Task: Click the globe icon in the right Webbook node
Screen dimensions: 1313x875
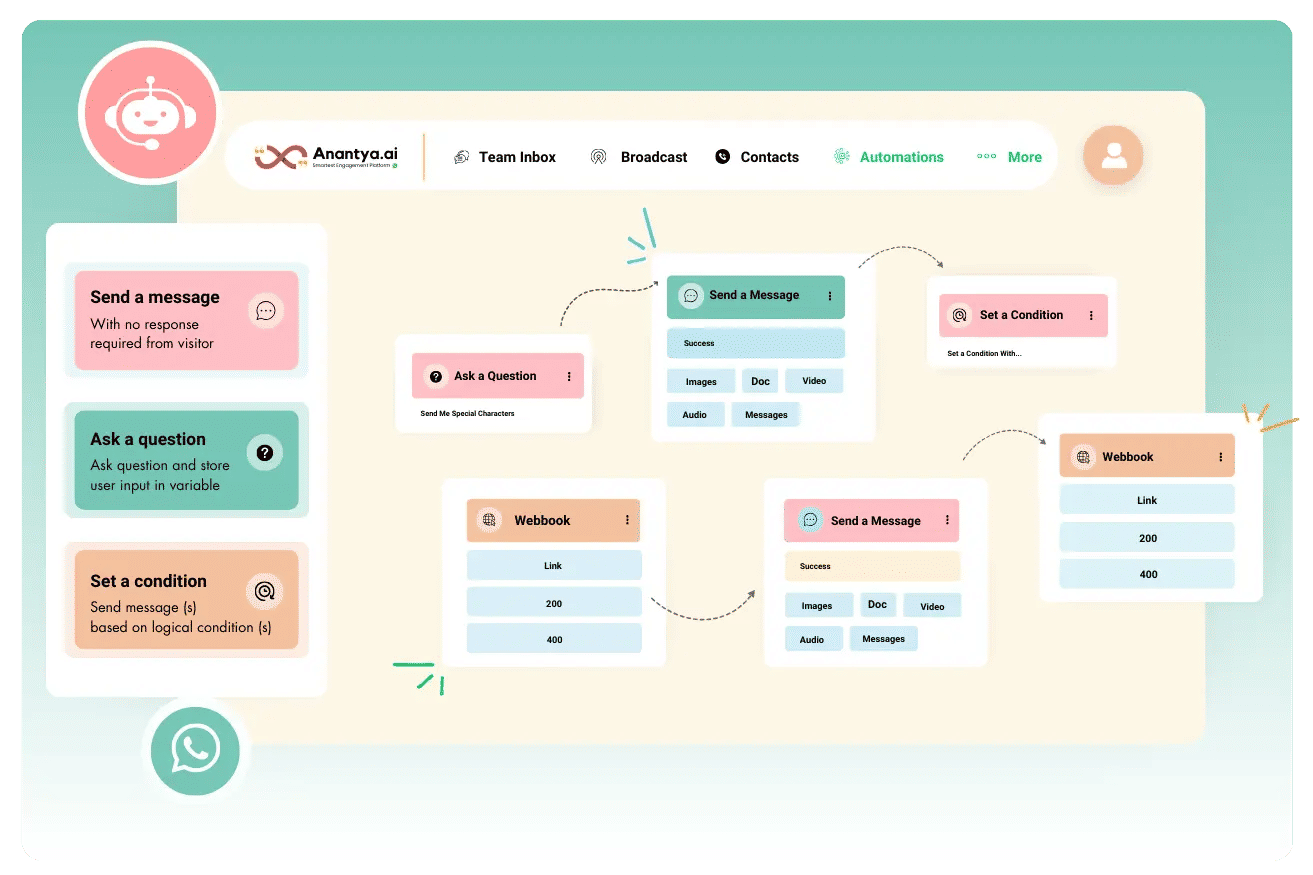Action: coord(1082,457)
